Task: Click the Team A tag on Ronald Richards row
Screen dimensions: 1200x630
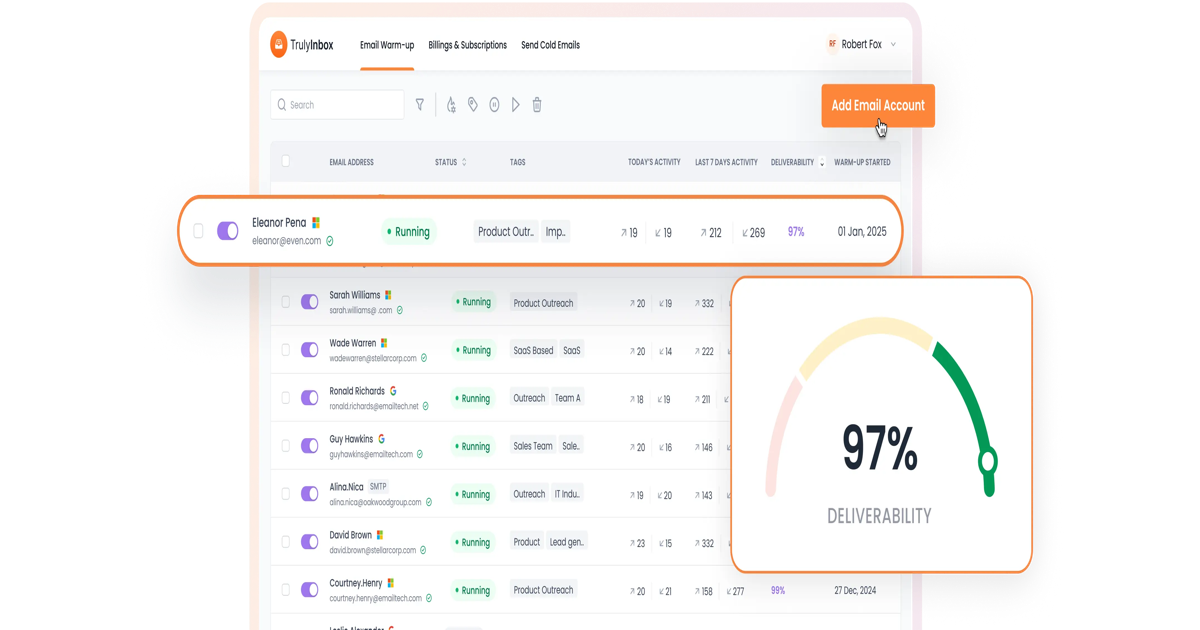Action: 568,398
